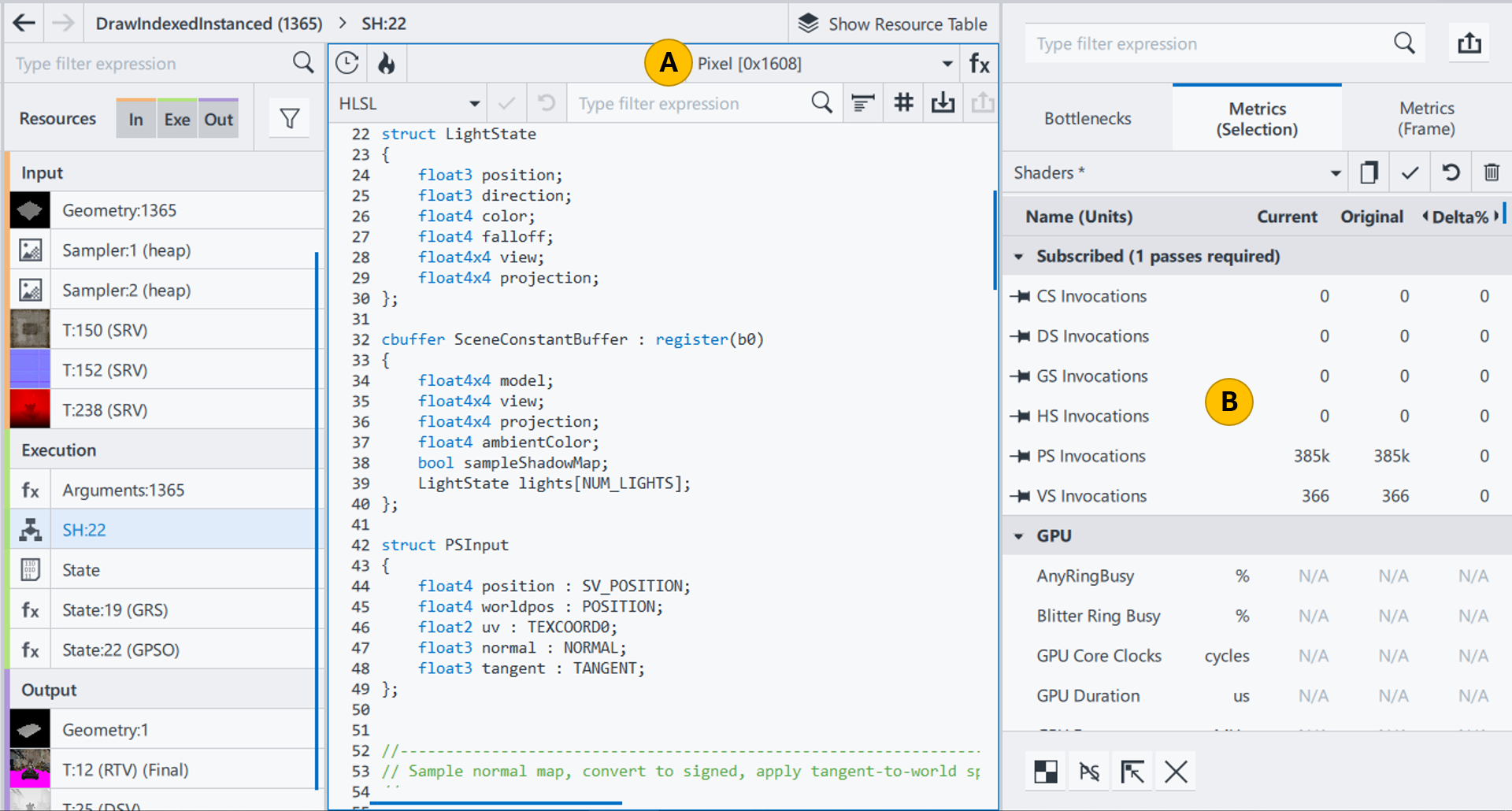
Task: Click the clock timing icon
Action: 347,63
